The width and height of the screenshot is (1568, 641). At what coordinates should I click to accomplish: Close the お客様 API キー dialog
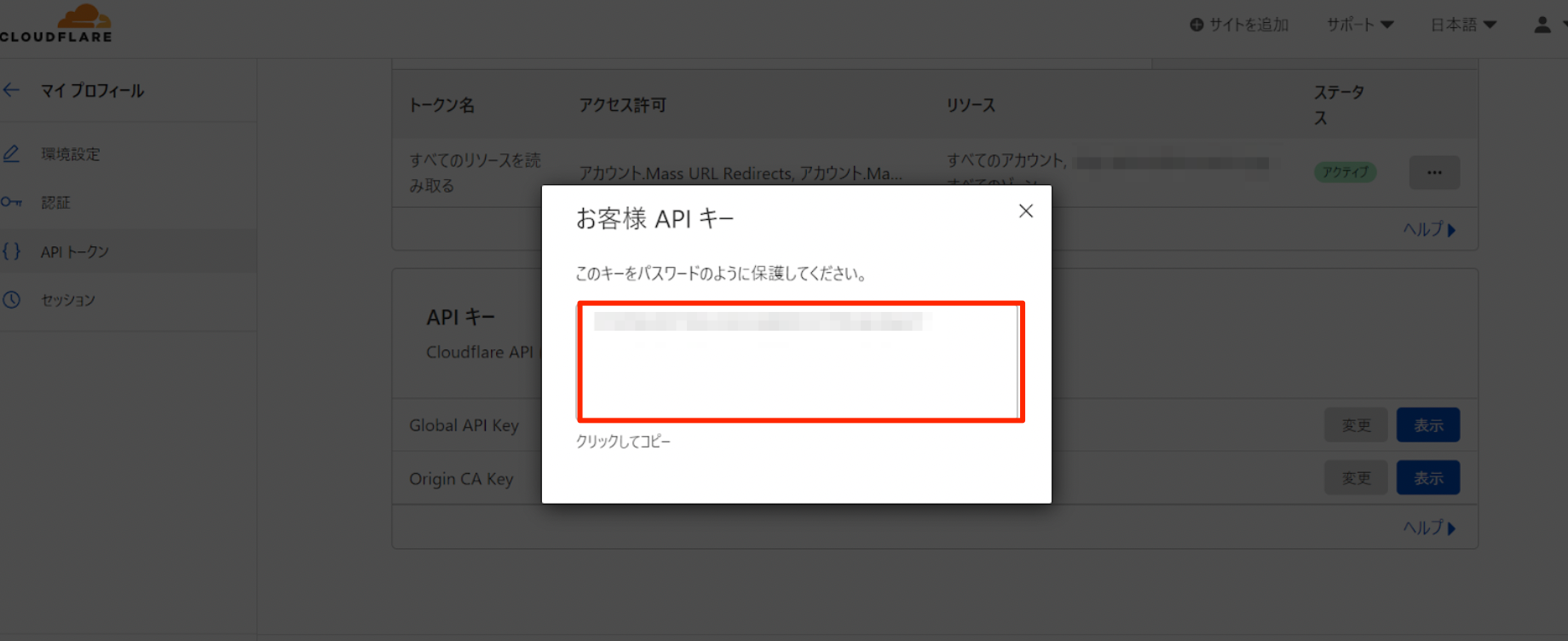(1025, 211)
